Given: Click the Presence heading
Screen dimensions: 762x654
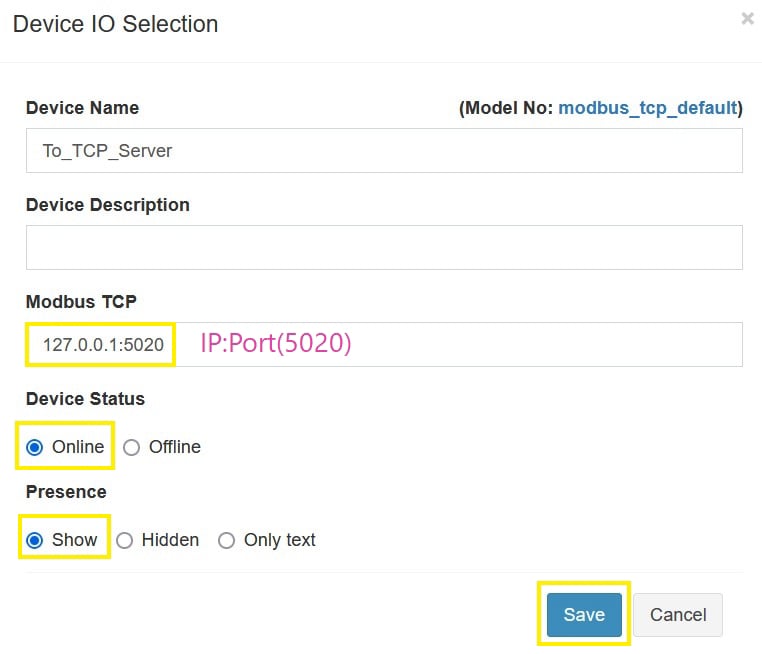Looking at the screenshot, I should click(66, 492).
